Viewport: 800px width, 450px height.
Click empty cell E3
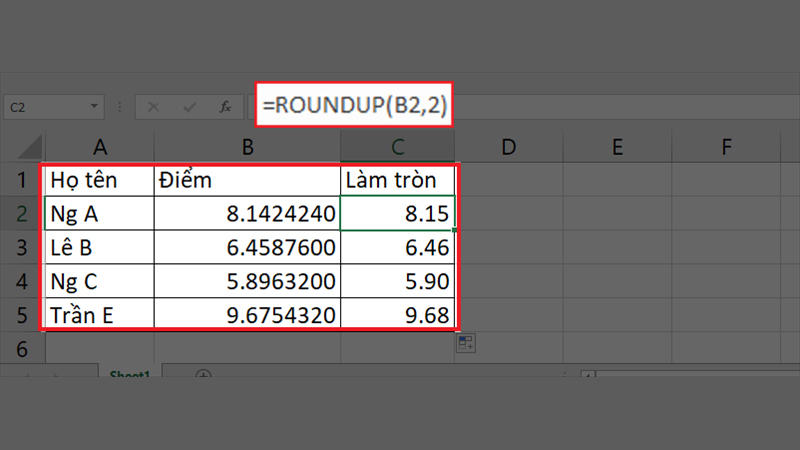point(617,247)
